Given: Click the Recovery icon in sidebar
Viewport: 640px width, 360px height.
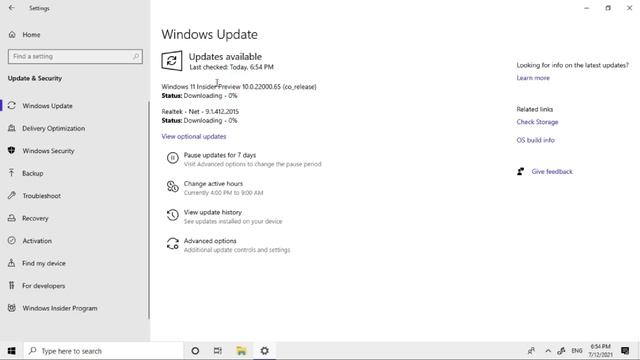Looking at the screenshot, I should (x=12, y=218).
